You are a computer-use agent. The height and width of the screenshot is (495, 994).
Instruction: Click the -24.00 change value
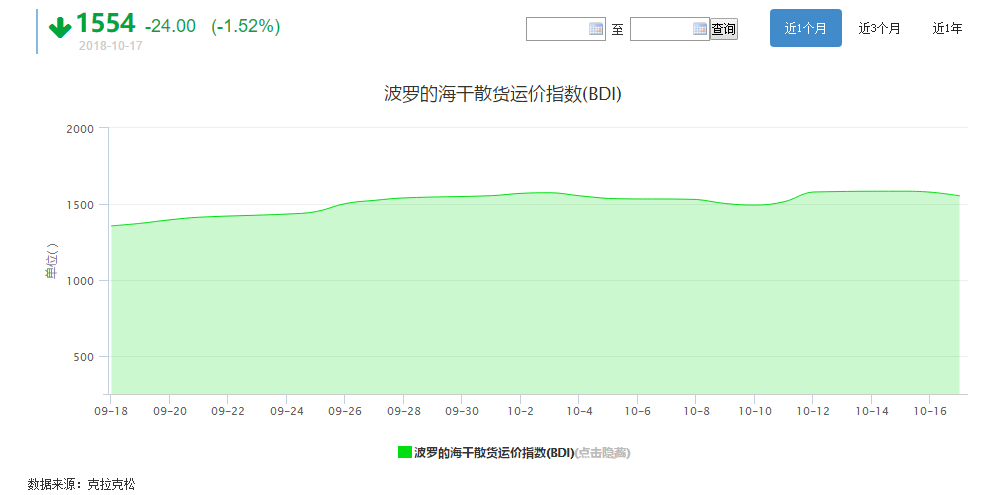(x=170, y=26)
